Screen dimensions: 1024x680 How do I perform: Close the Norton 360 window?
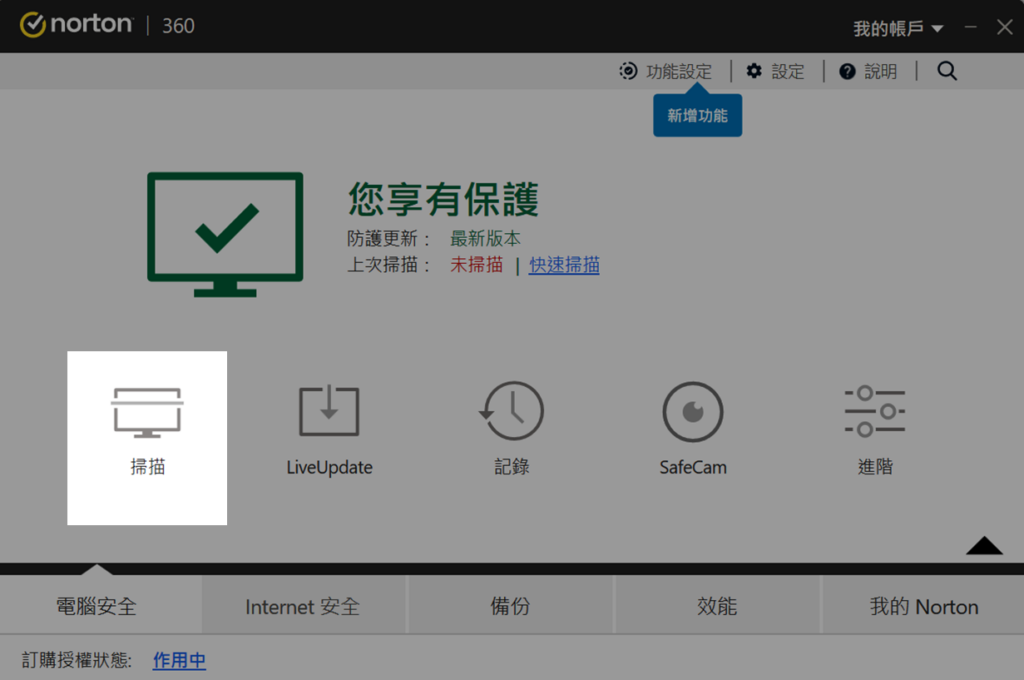click(1004, 27)
